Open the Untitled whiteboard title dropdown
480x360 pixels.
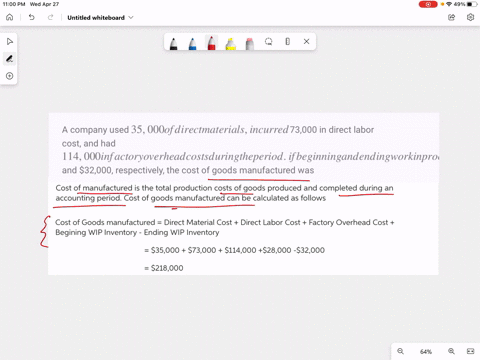point(100,18)
